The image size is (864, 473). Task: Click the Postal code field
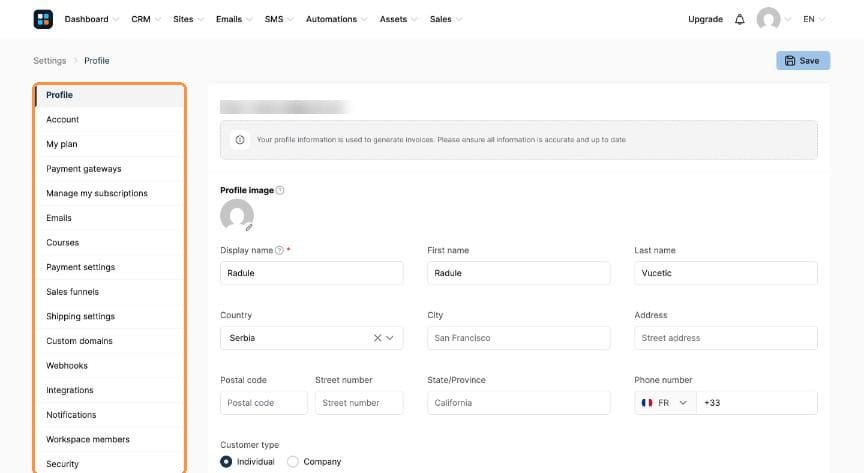tap(264, 403)
